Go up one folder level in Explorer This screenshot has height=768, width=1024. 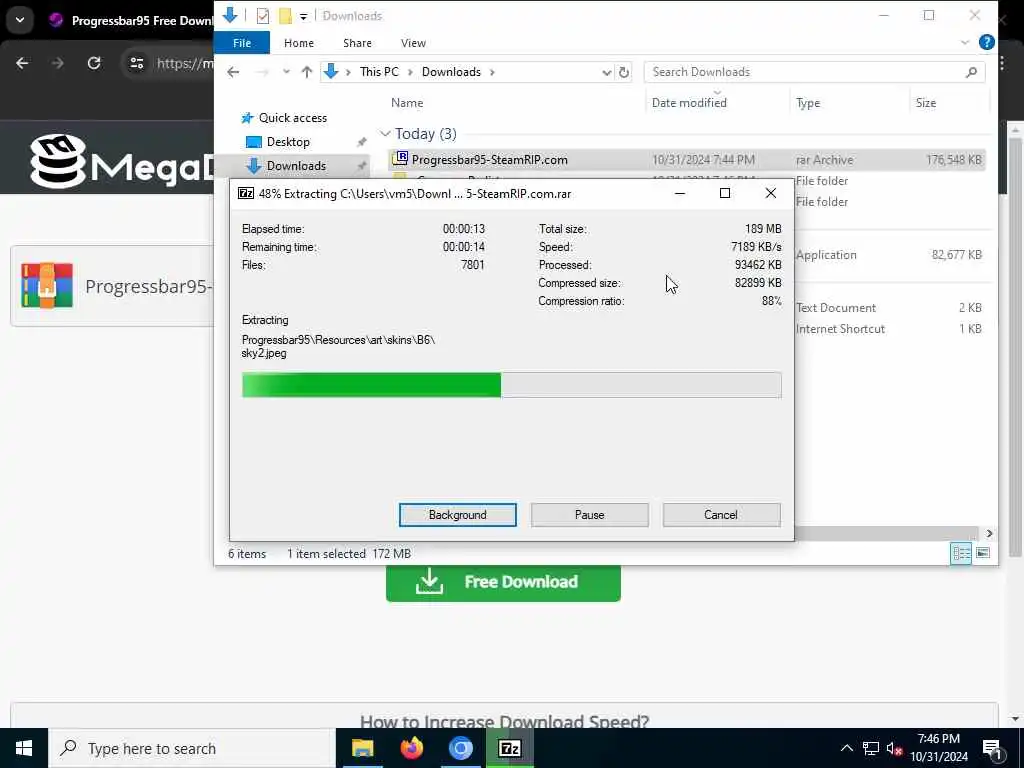point(306,72)
